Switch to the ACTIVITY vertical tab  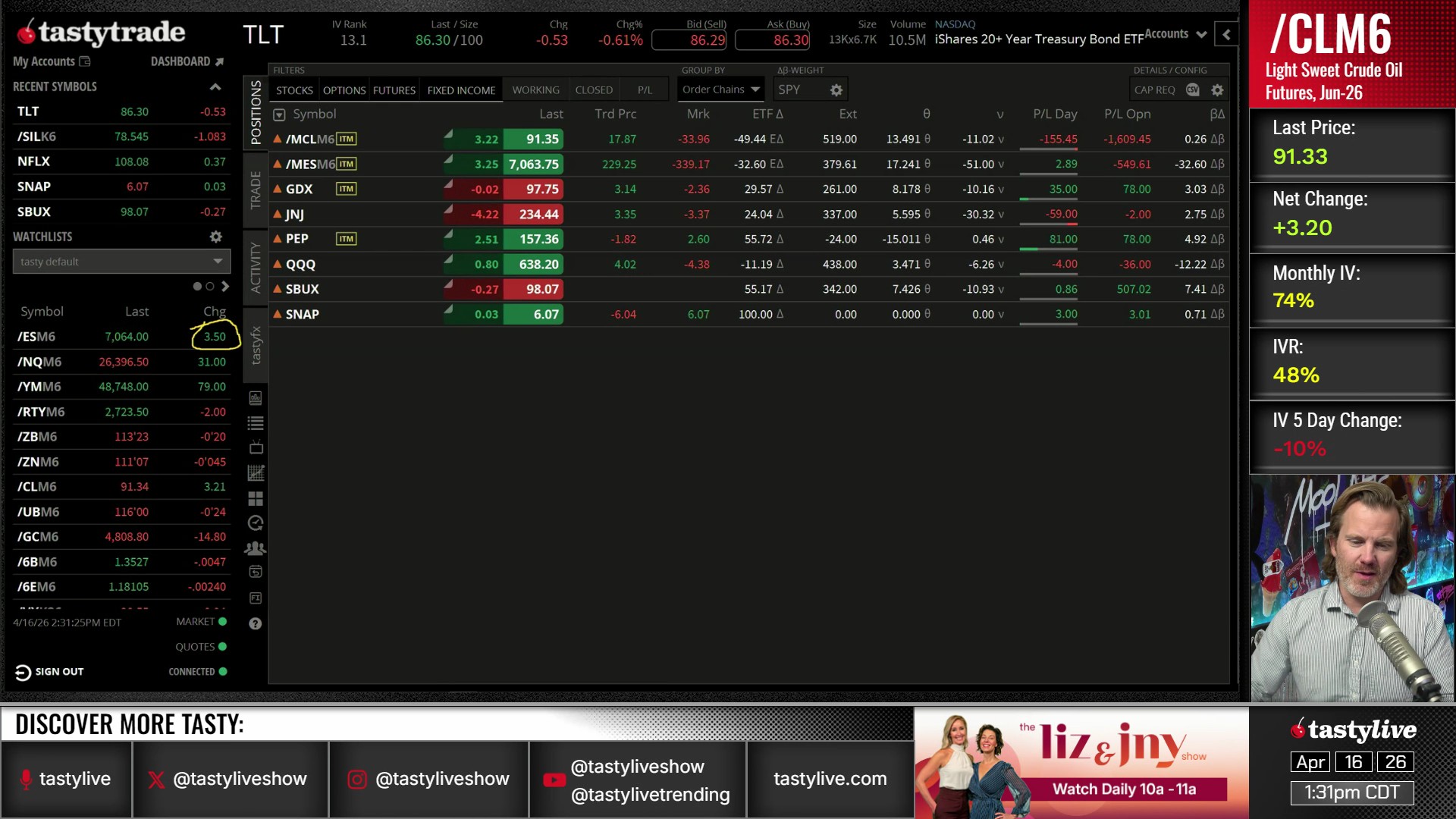pyautogui.click(x=256, y=267)
